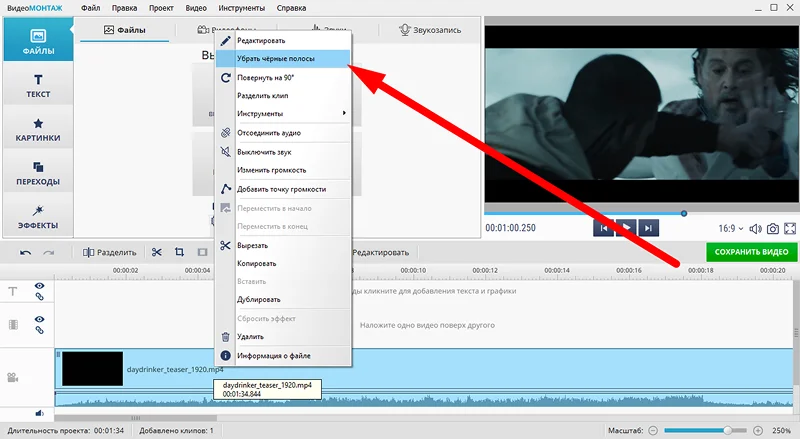
Task: Click the audio track speaker icon
Action: [40, 413]
